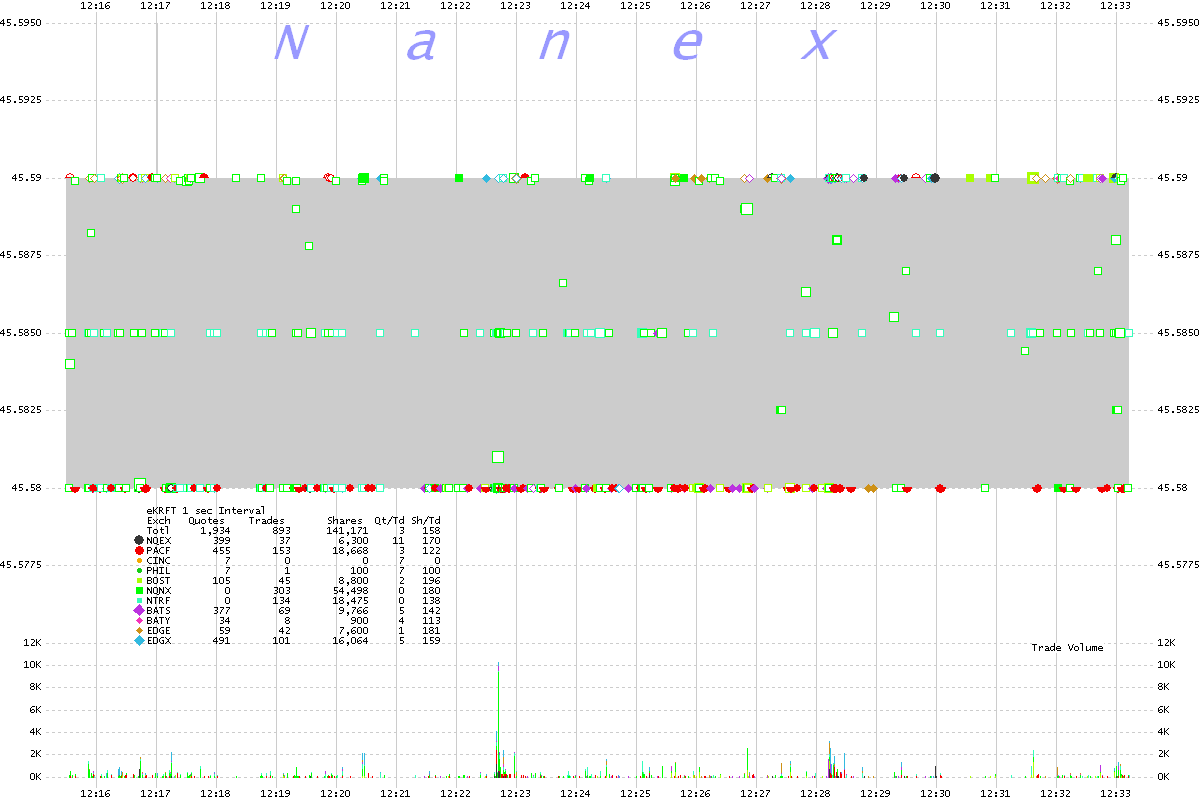Click NTRF shares value 18,475
Viewport: 1200px width, 800px height.
(351, 601)
